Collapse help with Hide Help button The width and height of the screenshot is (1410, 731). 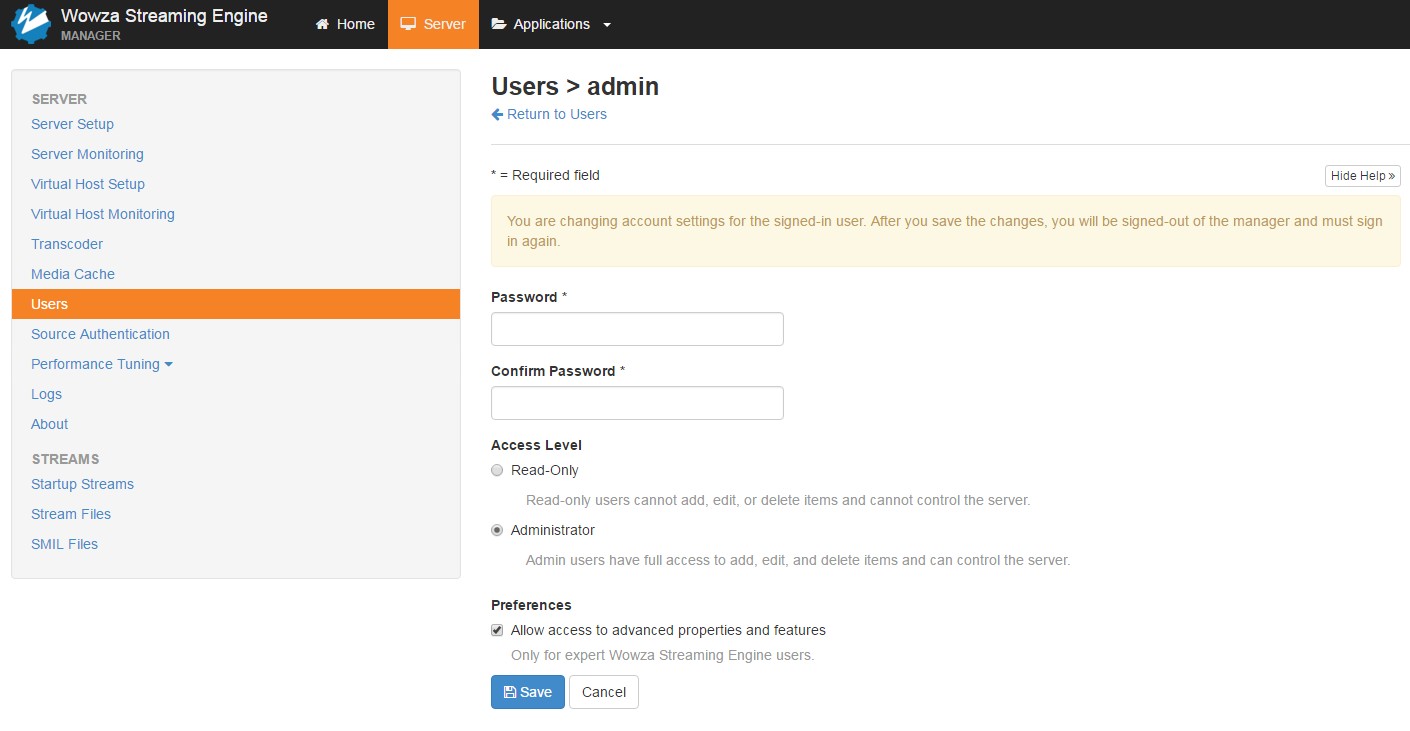1362,176
